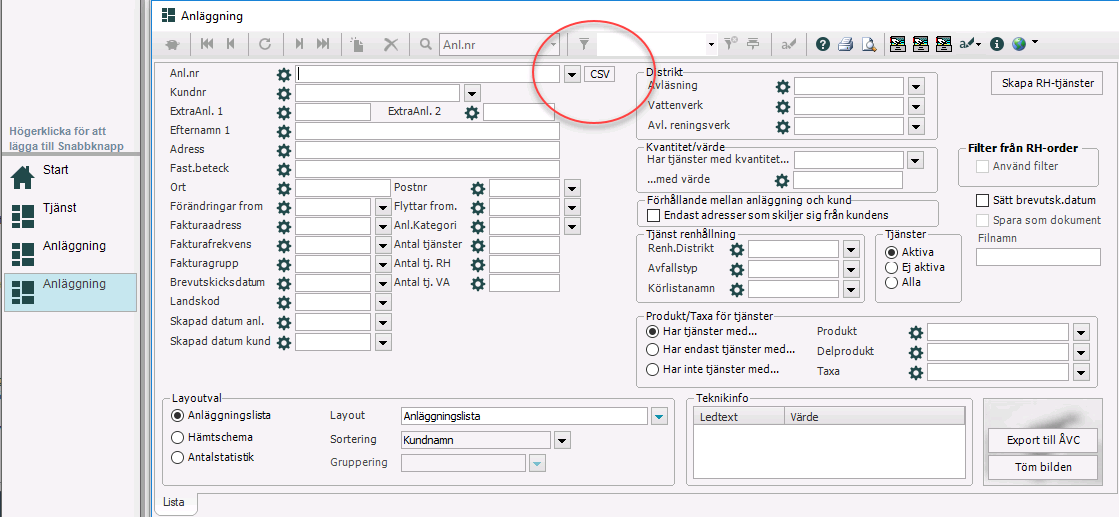Image resolution: width=1119 pixels, height=517 pixels.
Task: Choose the Hämtschema layout option
Action: point(178,437)
